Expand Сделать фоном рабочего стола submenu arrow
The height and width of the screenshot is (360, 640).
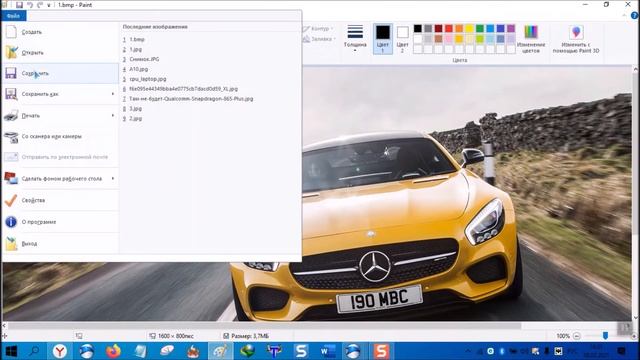[x=113, y=179]
